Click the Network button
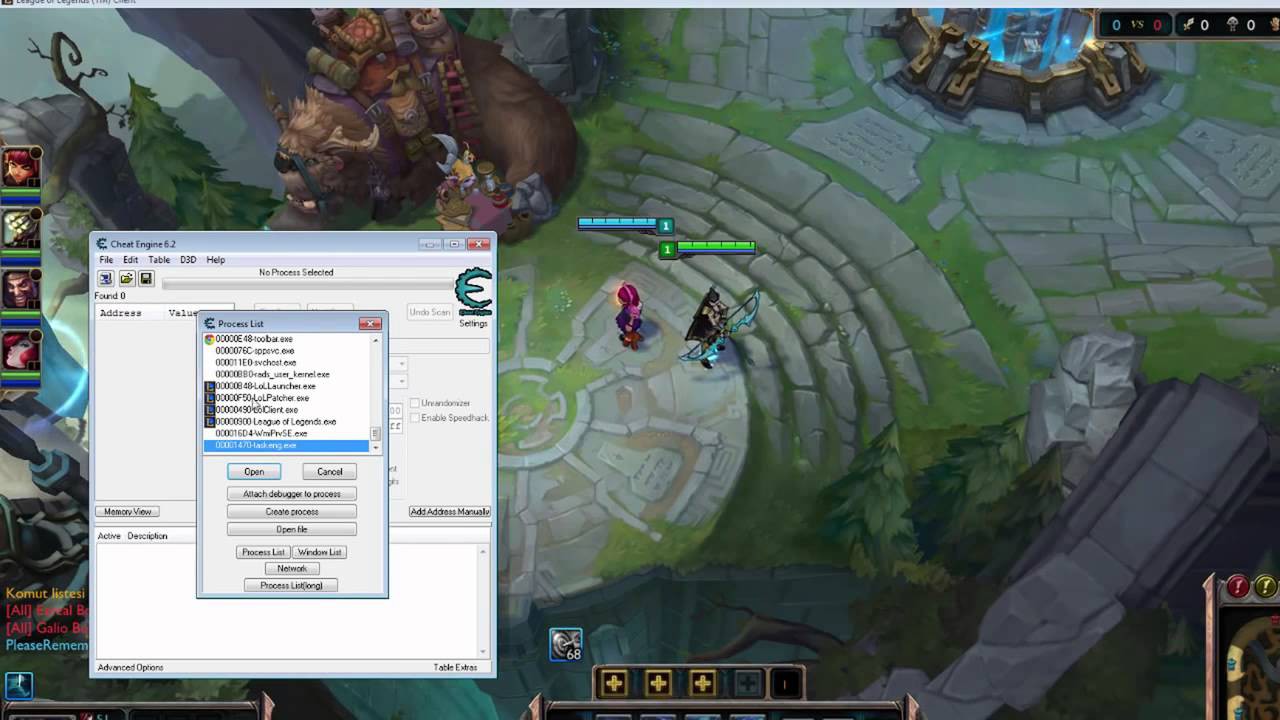 click(x=292, y=569)
